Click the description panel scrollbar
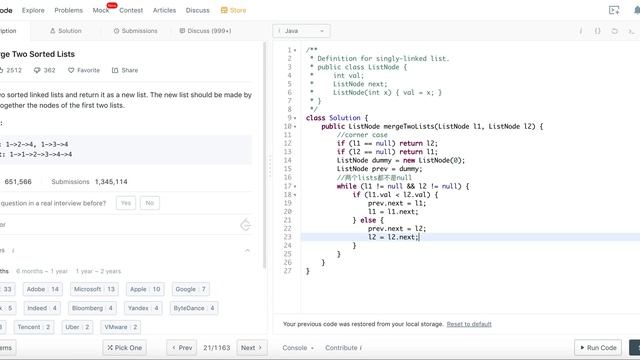This screenshot has width=640, height=360. pyautogui.click(x=264, y=155)
